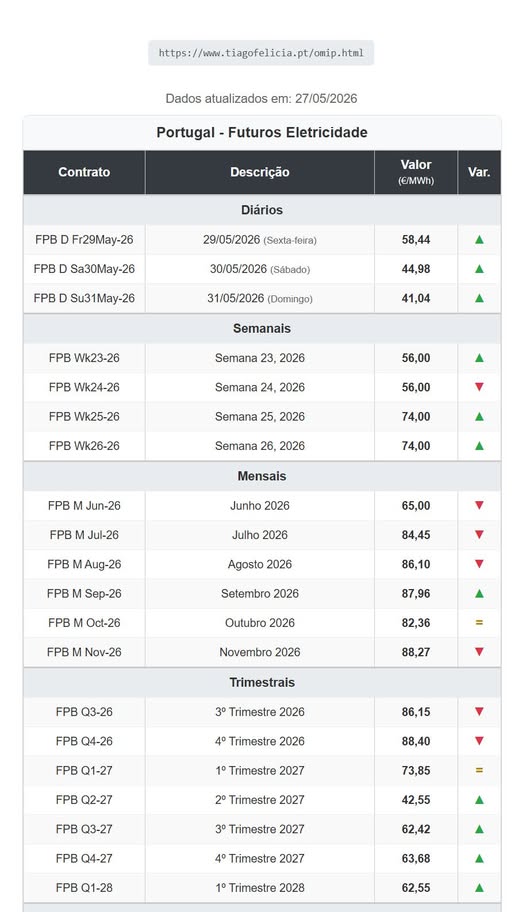Click the Var. column header
This screenshot has height=912, width=526.
479,172
